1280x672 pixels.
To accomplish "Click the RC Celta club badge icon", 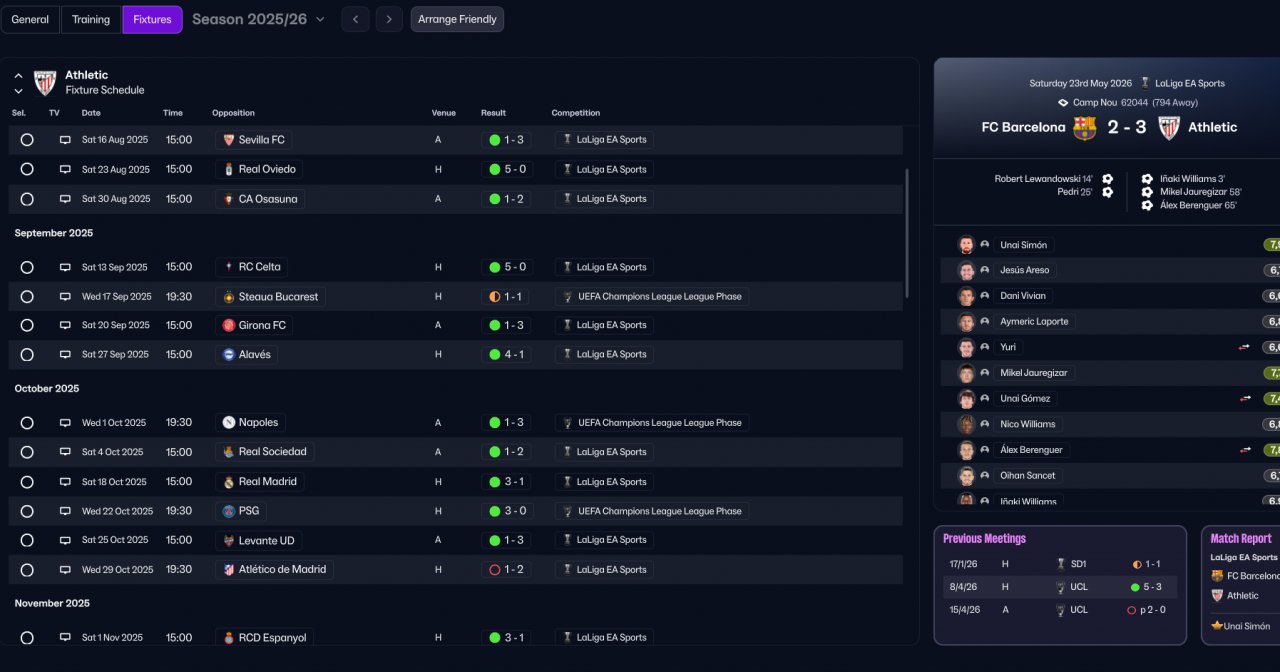I will point(229,267).
